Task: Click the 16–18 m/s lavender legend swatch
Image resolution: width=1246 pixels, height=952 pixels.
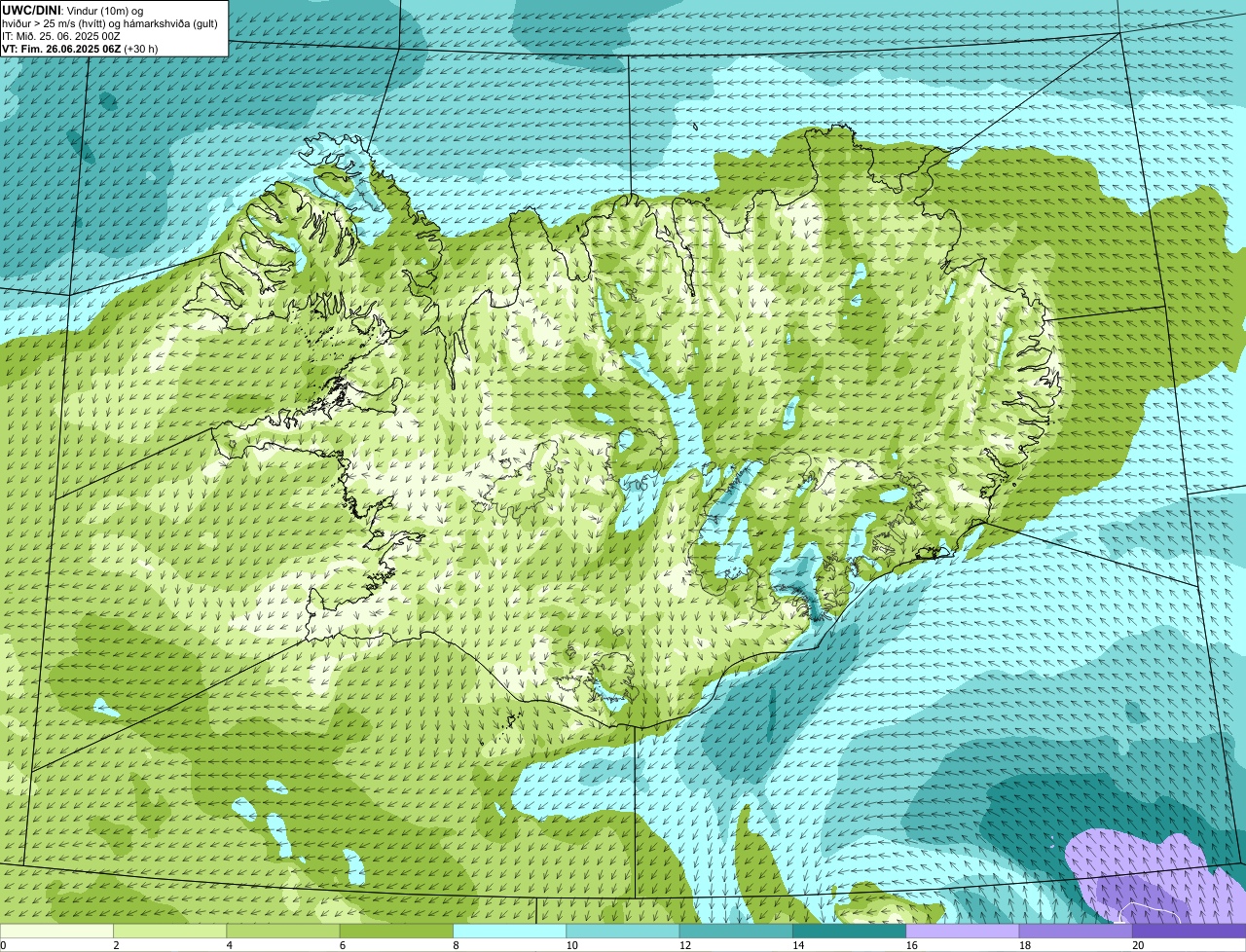Action: pyautogui.click(x=963, y=931)
